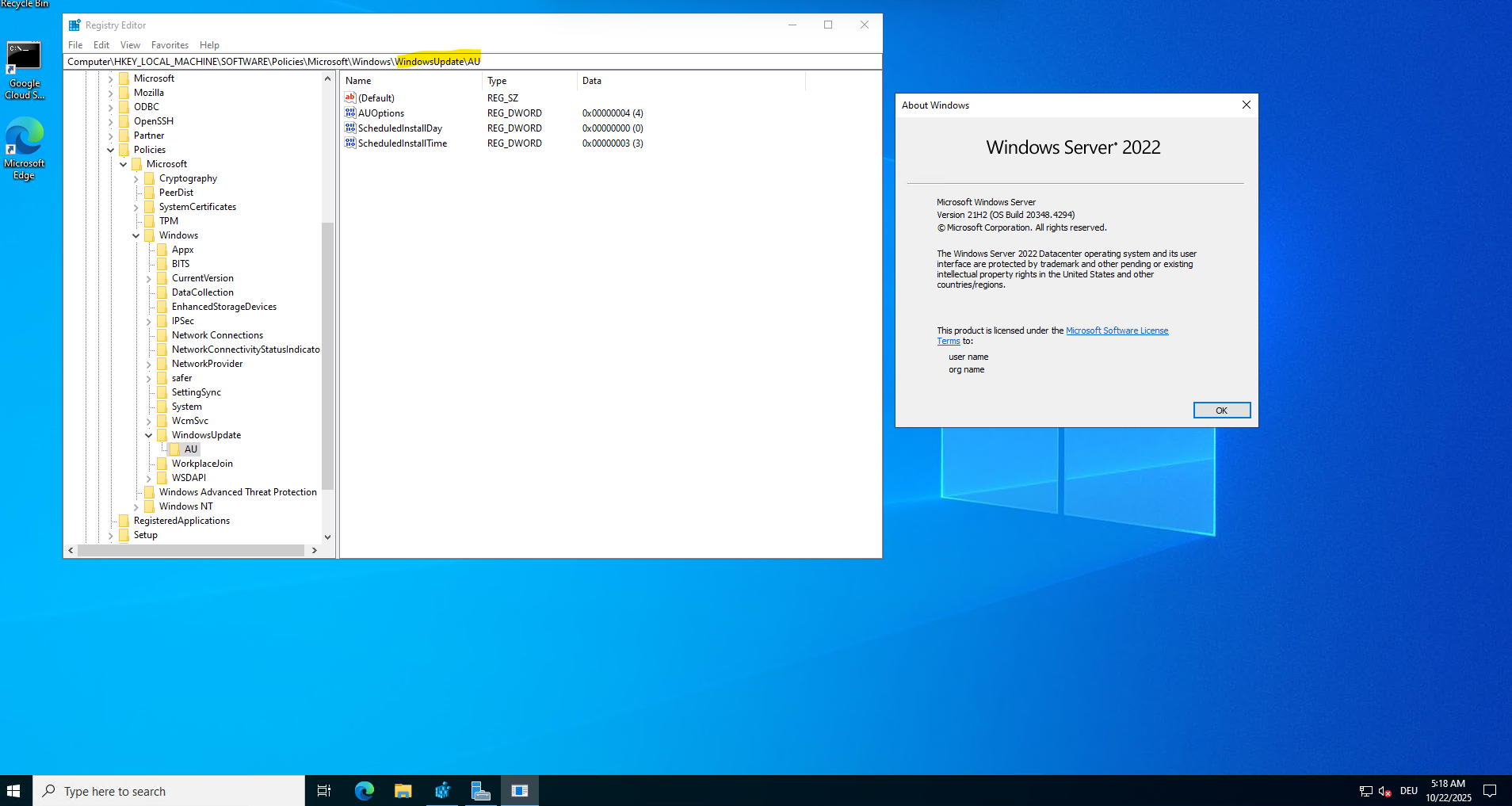
Task: Click the tree pane vertical scrollbar
Action: point(327,357)
